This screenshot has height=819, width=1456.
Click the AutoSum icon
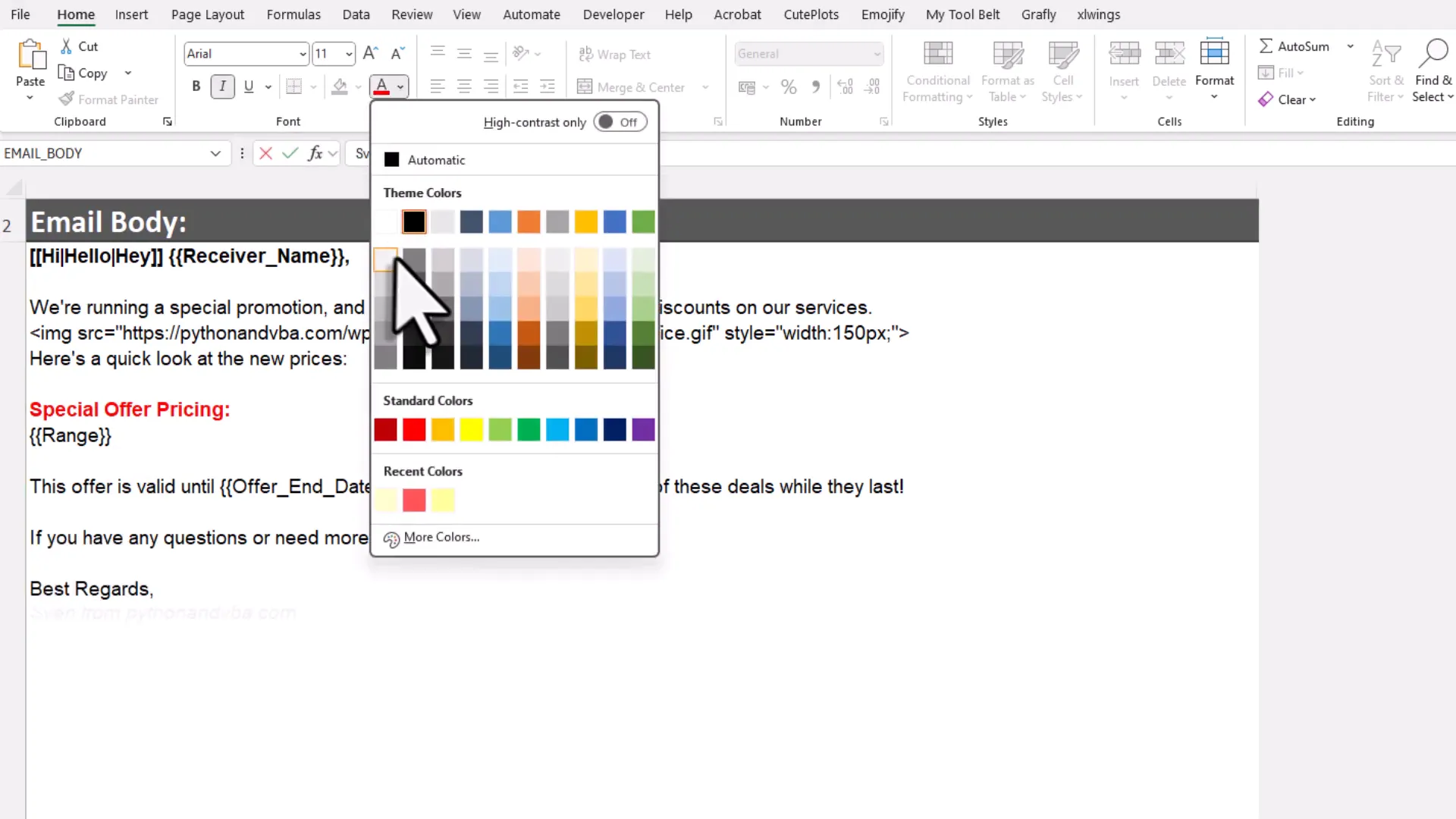click(1266, 45)
